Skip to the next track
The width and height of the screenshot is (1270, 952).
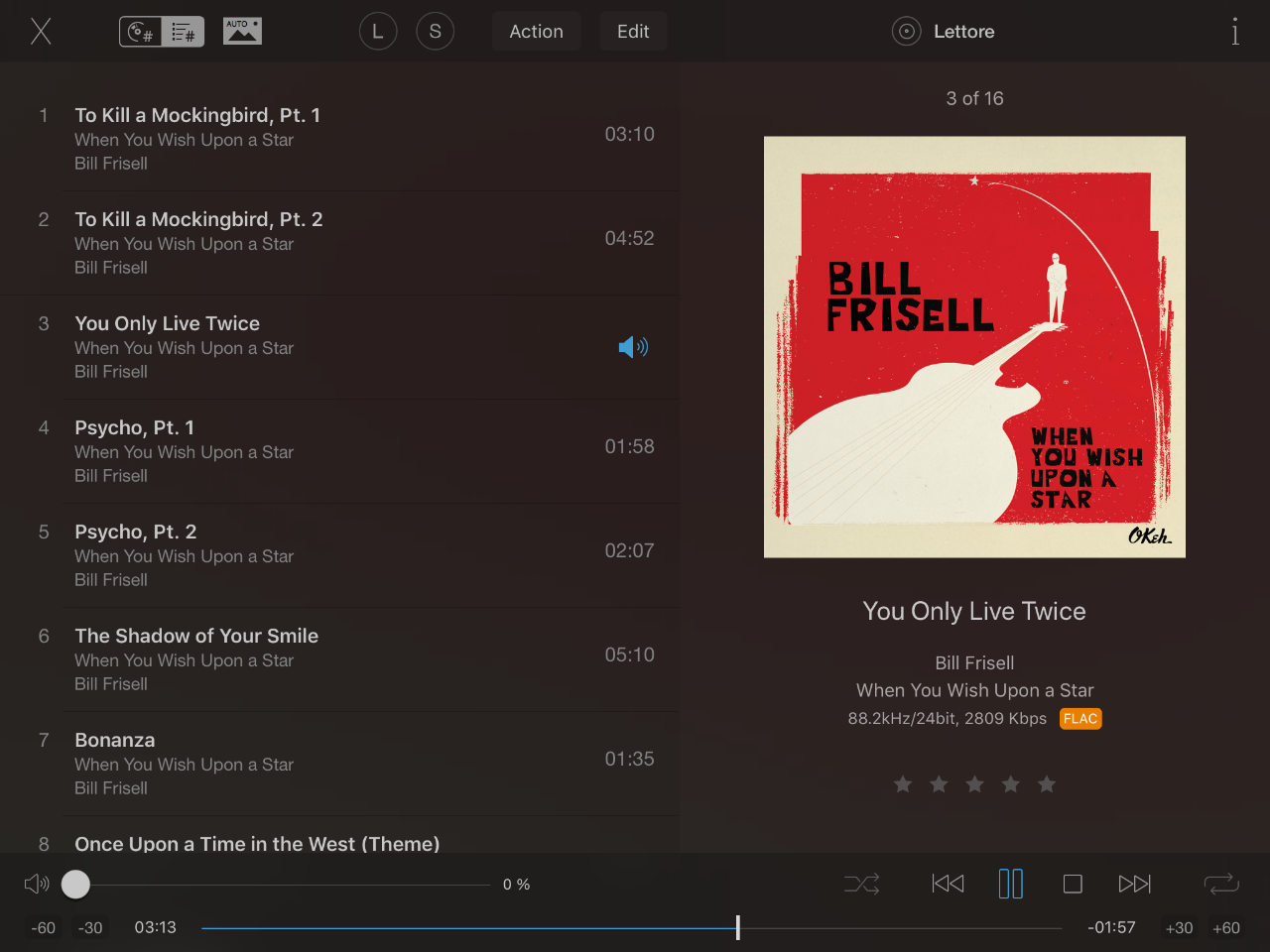[1135, 884]
